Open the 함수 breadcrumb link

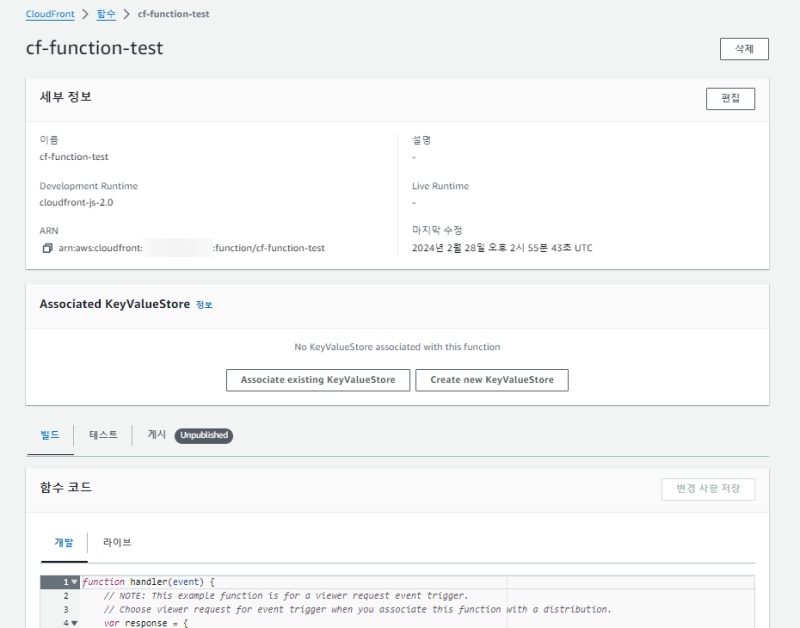[x=106, y=14]
